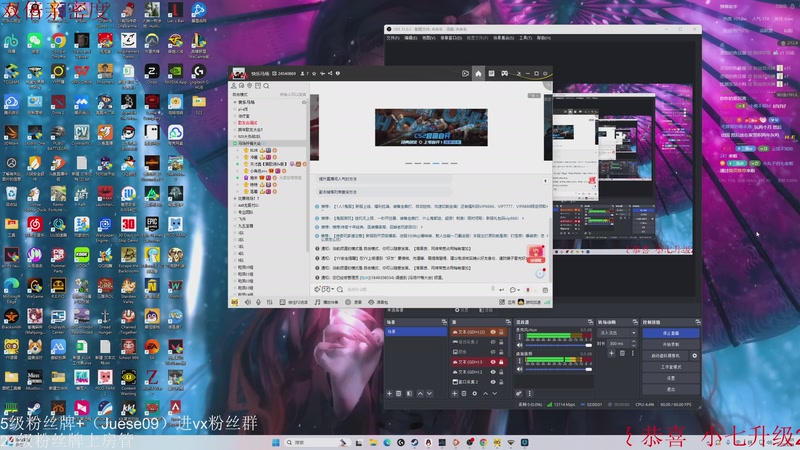The image size is (800, 450).
Task: Open source properties gear in OBS sources panel
Action: (474, 393)
